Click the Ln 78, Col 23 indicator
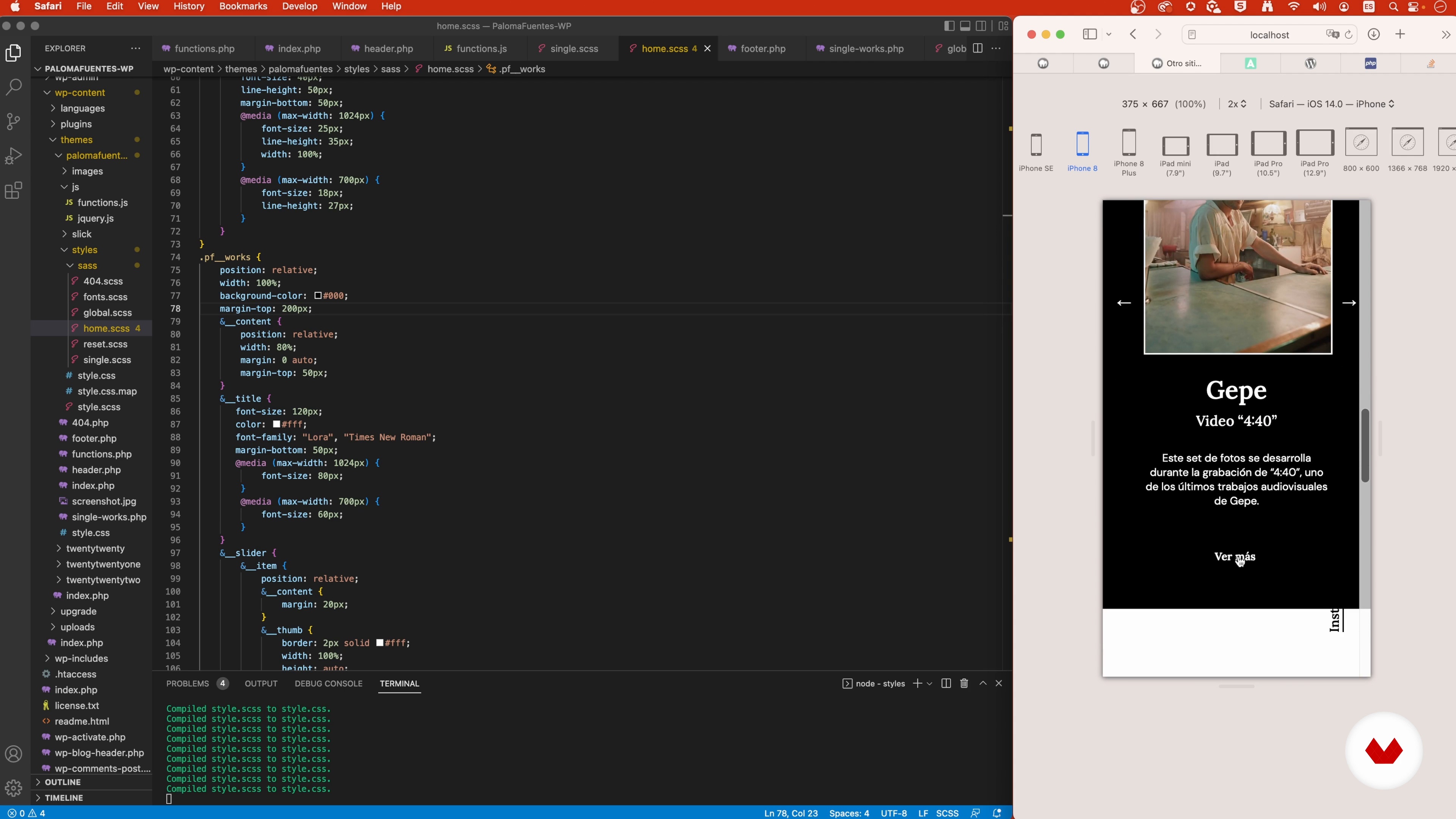1456x819 pixels. click(791, 813)
